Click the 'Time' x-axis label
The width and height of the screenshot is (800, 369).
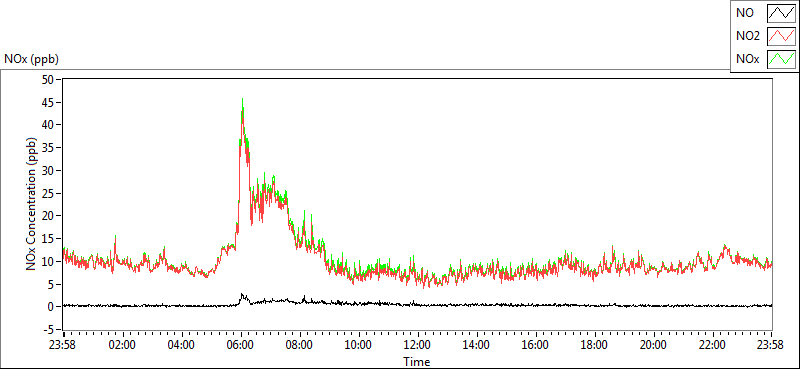[416, 362]
